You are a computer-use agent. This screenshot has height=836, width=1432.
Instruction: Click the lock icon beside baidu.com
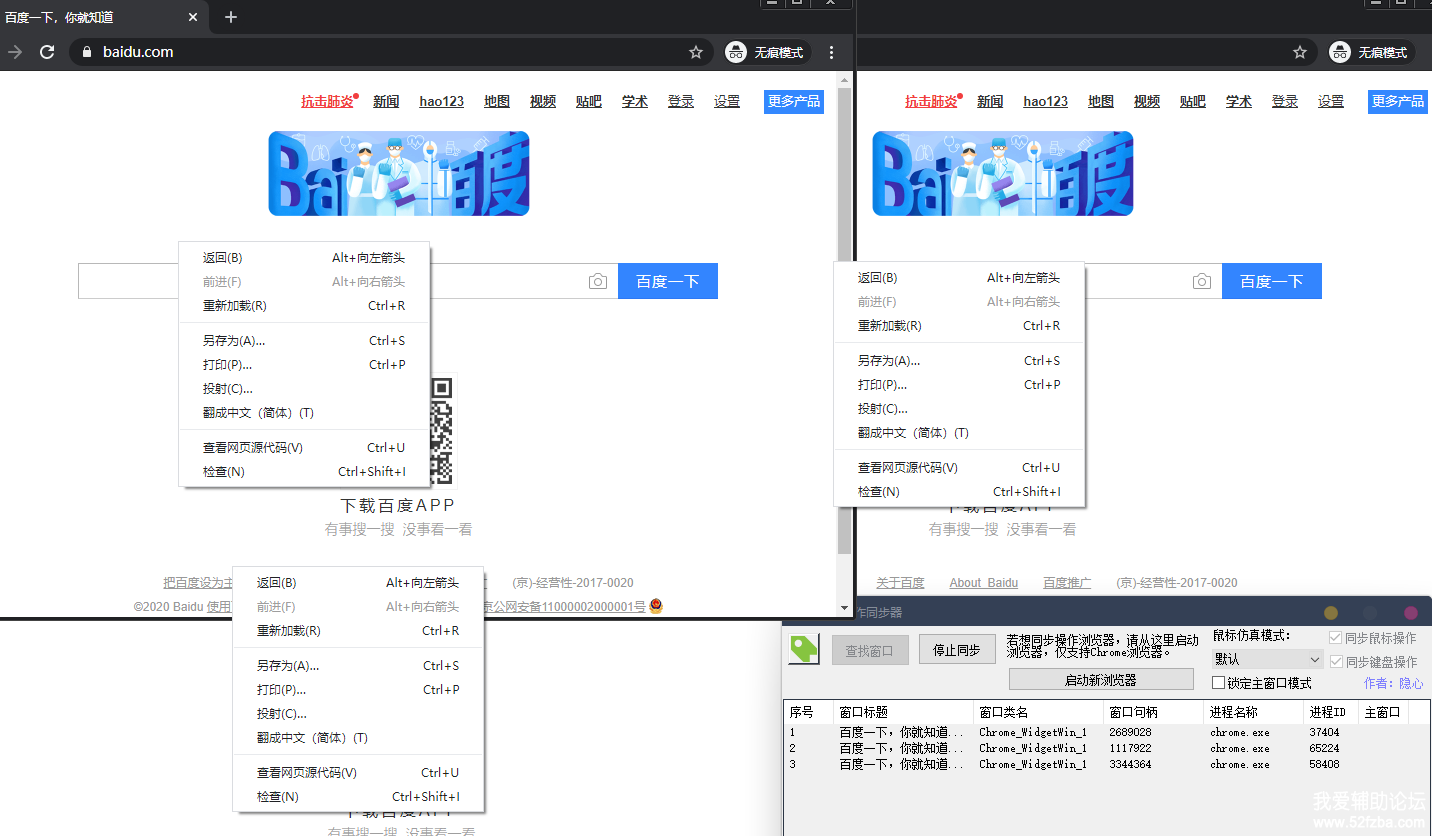click(87, 52)
